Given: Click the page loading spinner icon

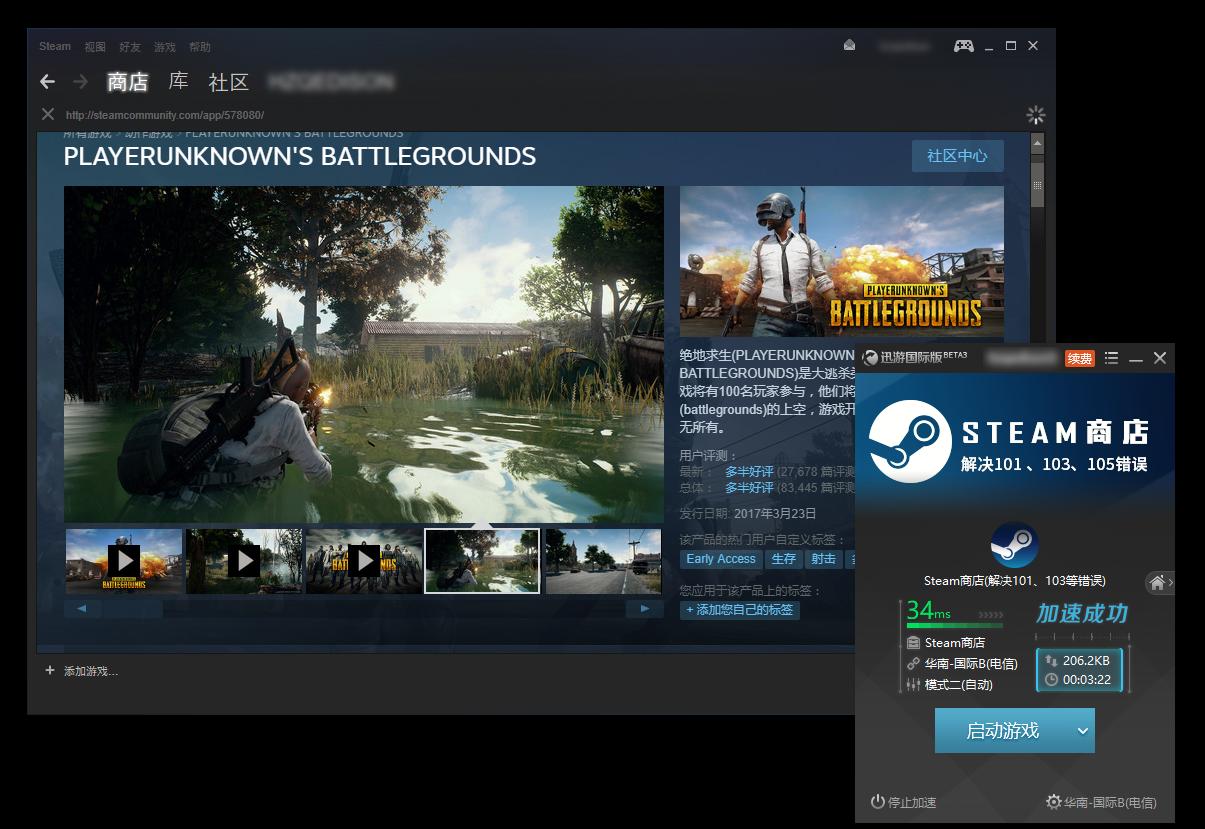Looking at the screenshot, I should tap(1036, 115).
